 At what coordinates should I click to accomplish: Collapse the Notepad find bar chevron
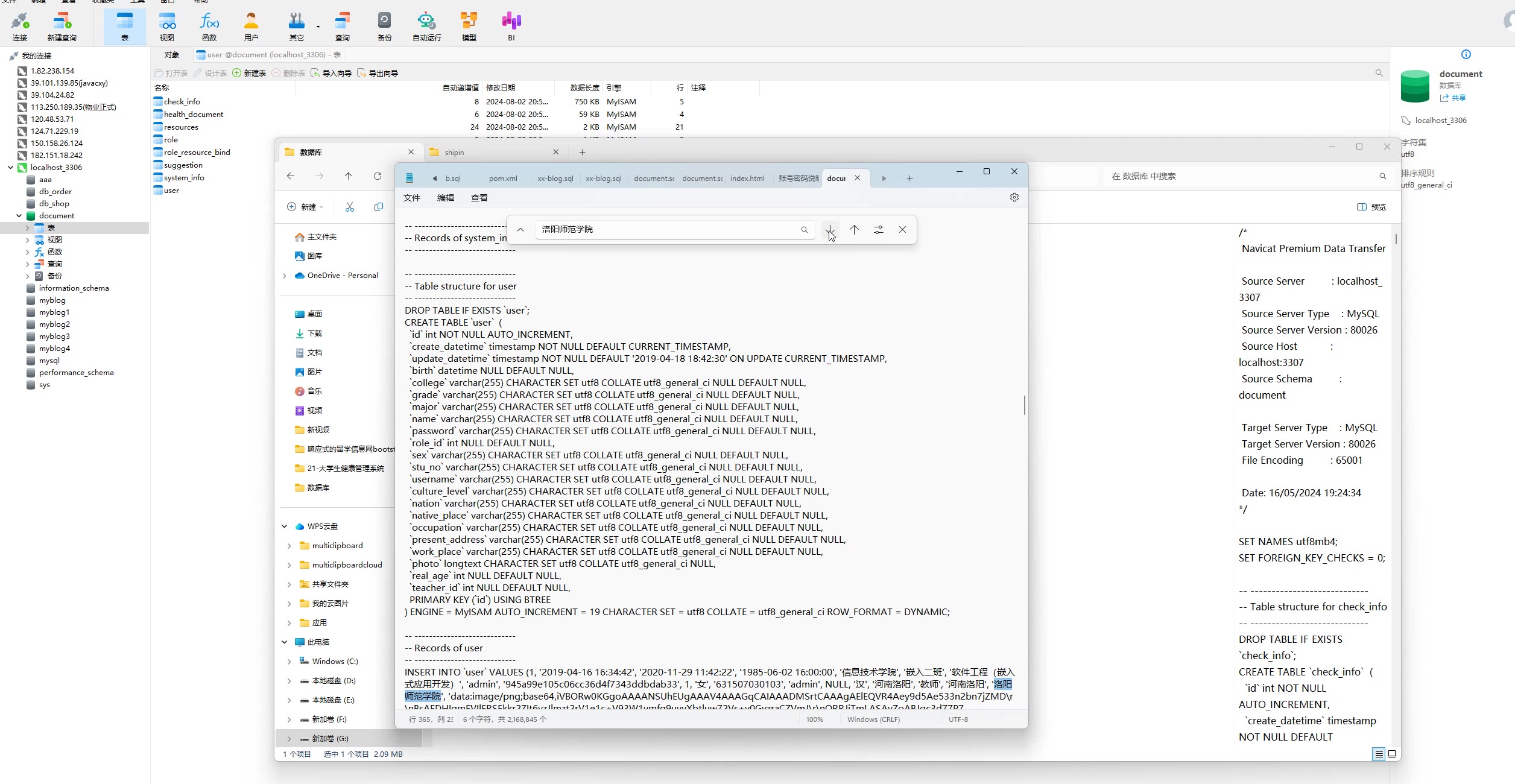[520, 230]
